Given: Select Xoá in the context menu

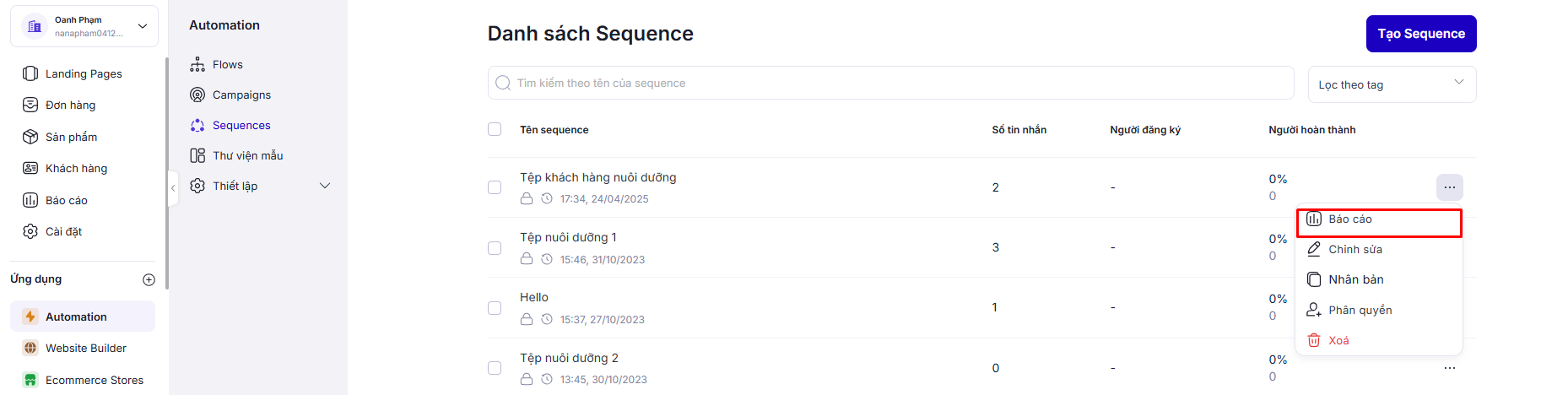Looking at the screenshot, I should point(1338,340).
